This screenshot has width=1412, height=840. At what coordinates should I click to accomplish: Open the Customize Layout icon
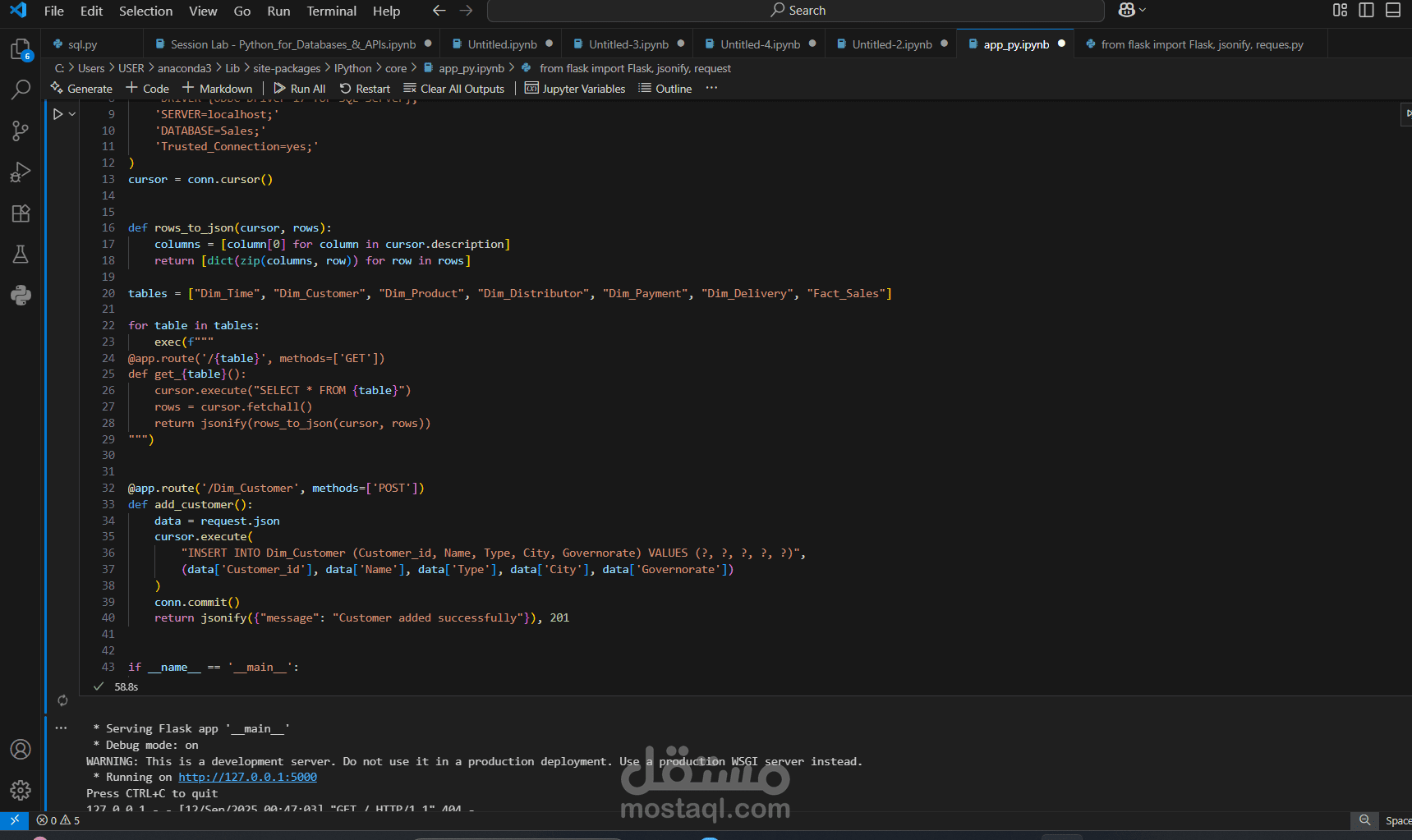coord(1340,10)
